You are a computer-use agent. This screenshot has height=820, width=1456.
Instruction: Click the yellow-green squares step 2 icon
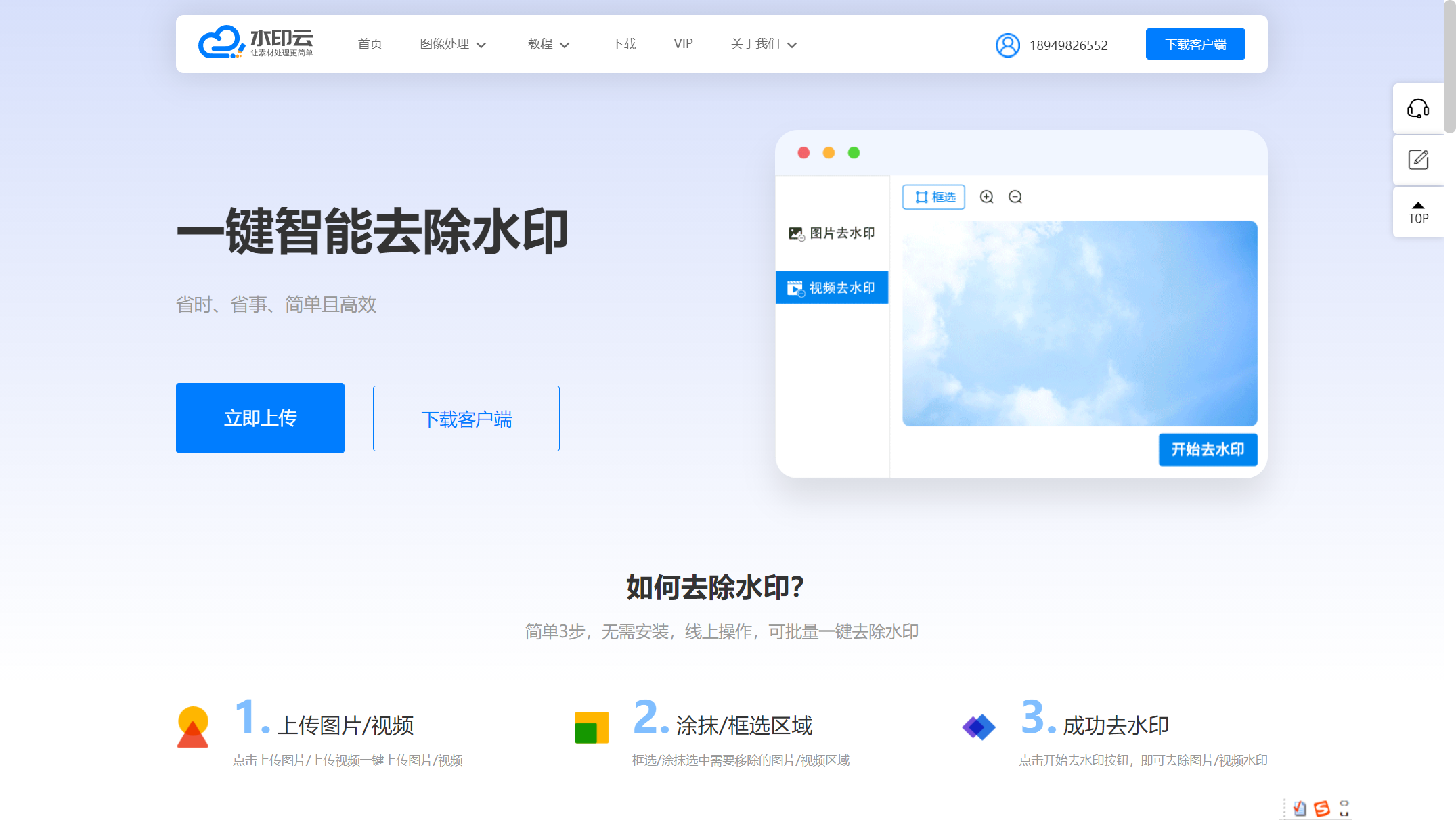coord(592,727)
